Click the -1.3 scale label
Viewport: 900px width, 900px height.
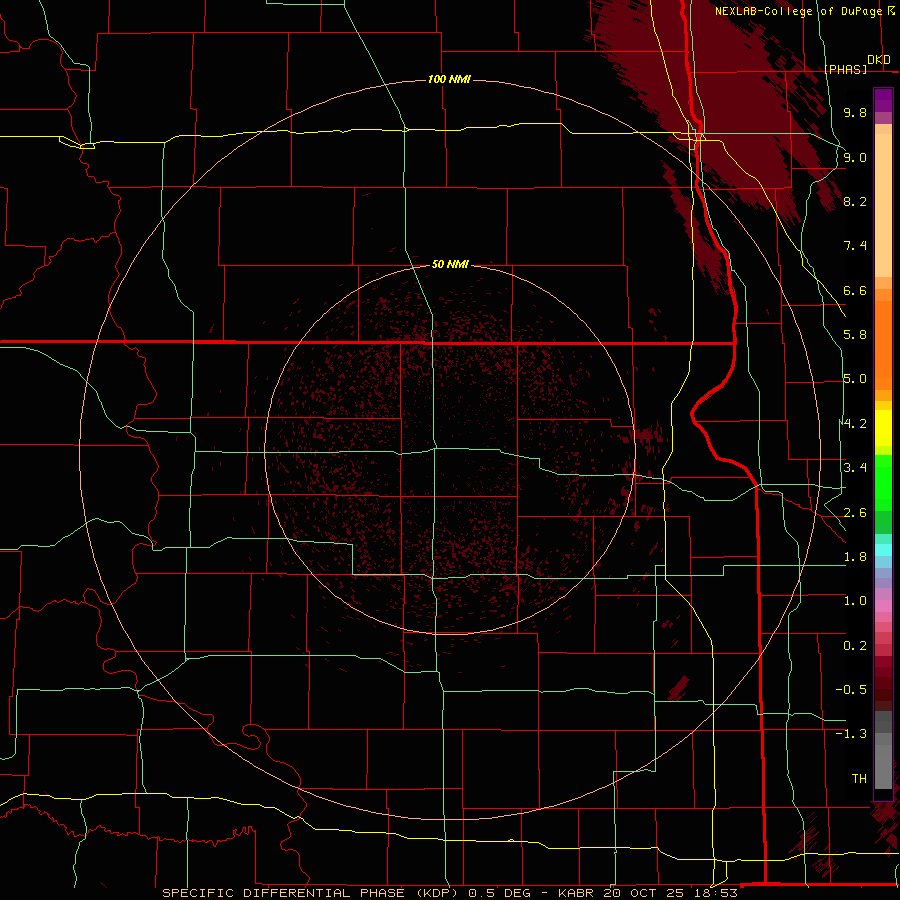coord(851,734)
